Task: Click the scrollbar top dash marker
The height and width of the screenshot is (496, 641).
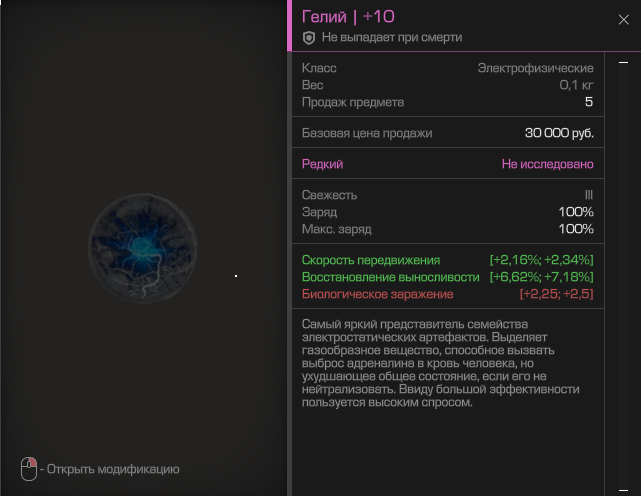Action: click(x=623, y=63)
